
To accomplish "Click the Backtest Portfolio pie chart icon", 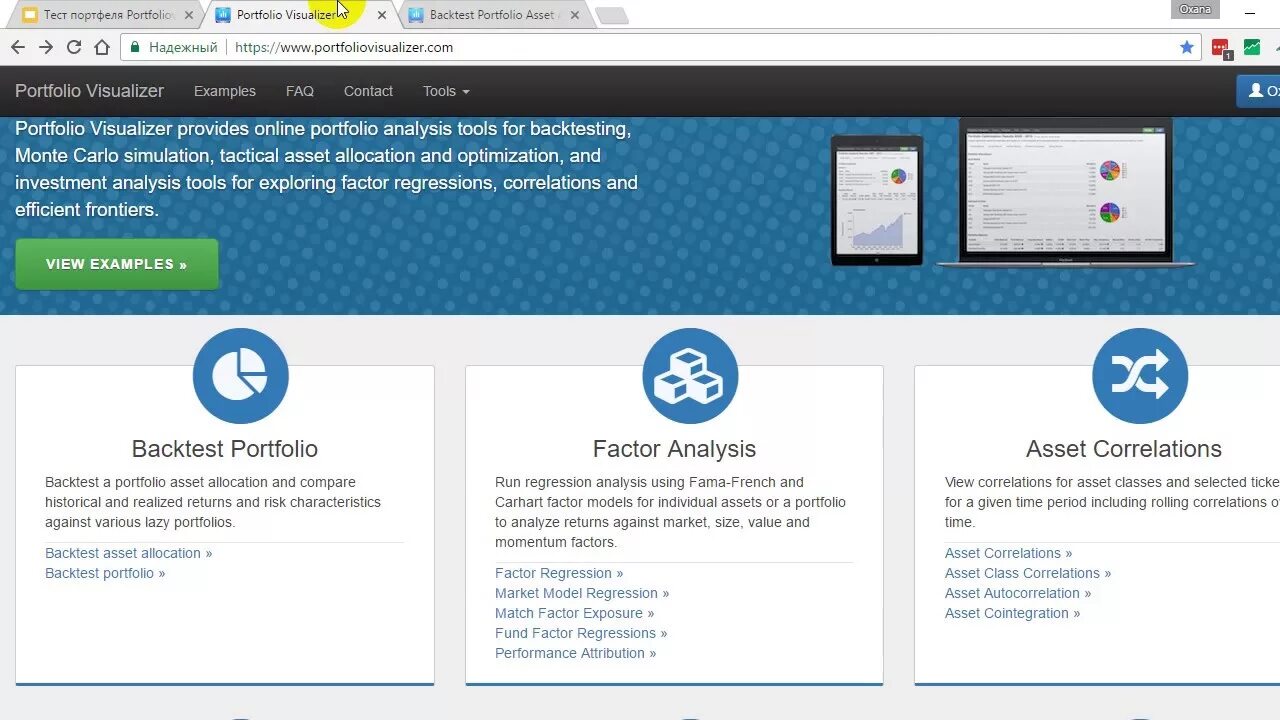I will tap(241, 376).
